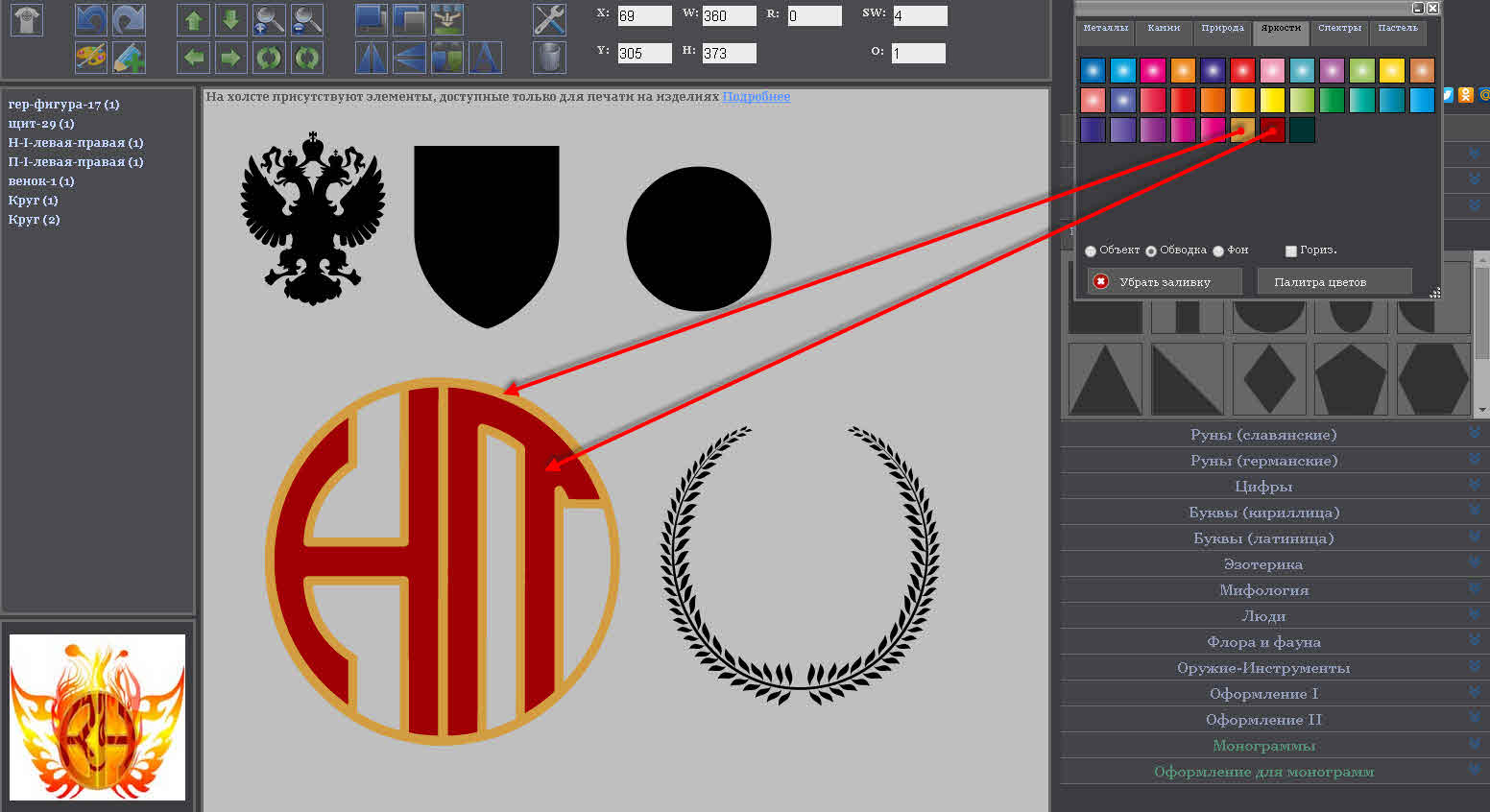Follow the Подробнее link
The width and height of the screenshot is (1490, 812).
[757, 97]
